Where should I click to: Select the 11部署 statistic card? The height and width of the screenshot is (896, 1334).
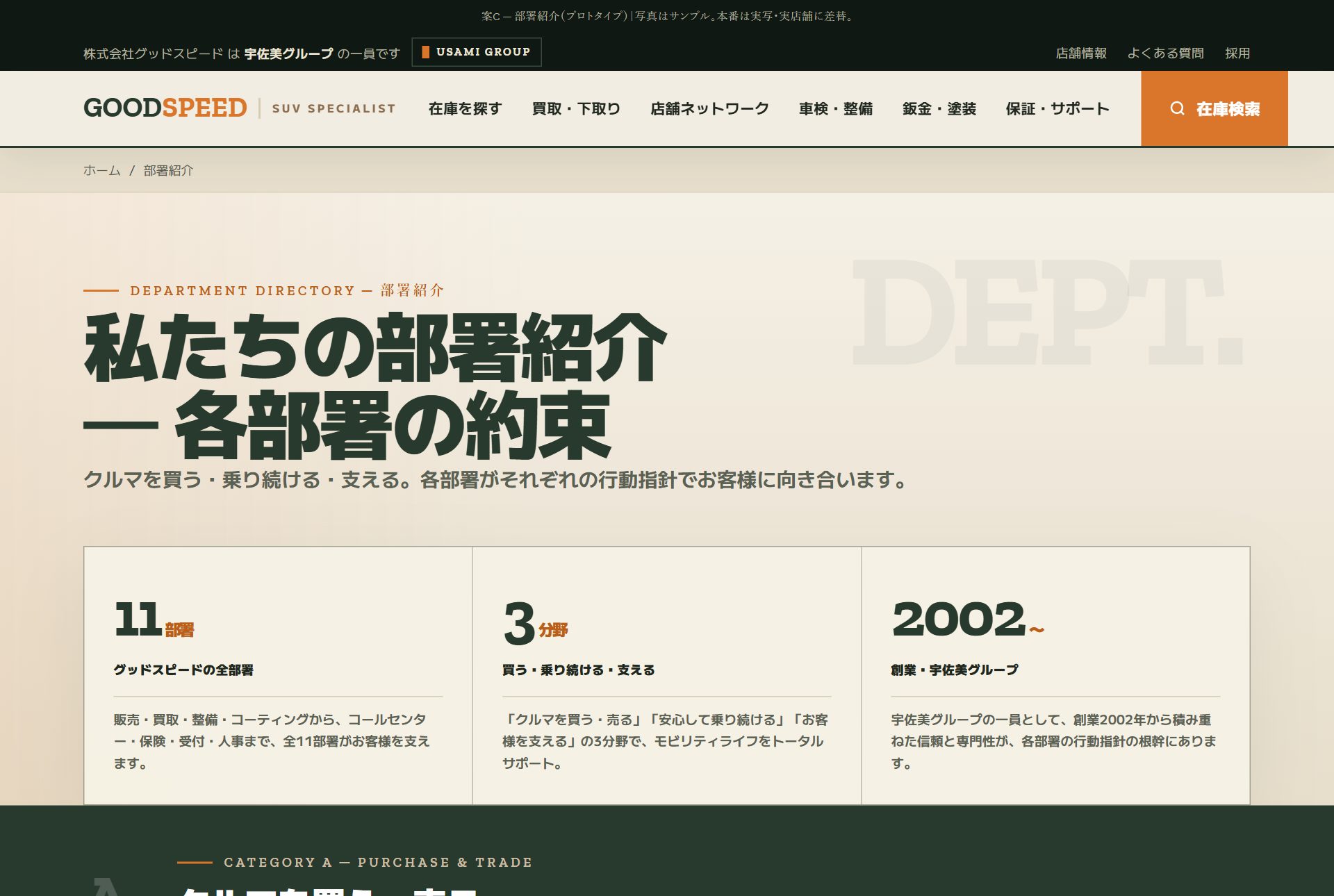(278, 676)
